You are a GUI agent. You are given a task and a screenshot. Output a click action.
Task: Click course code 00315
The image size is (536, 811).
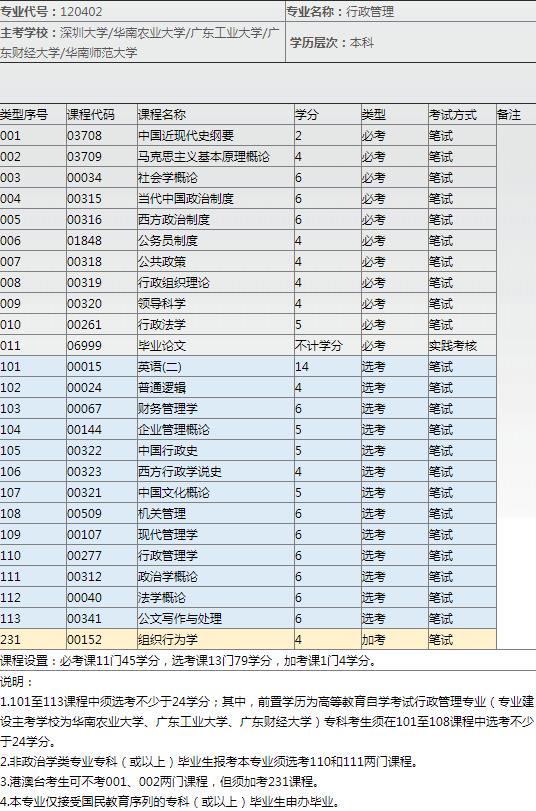[x=84, y=199]
